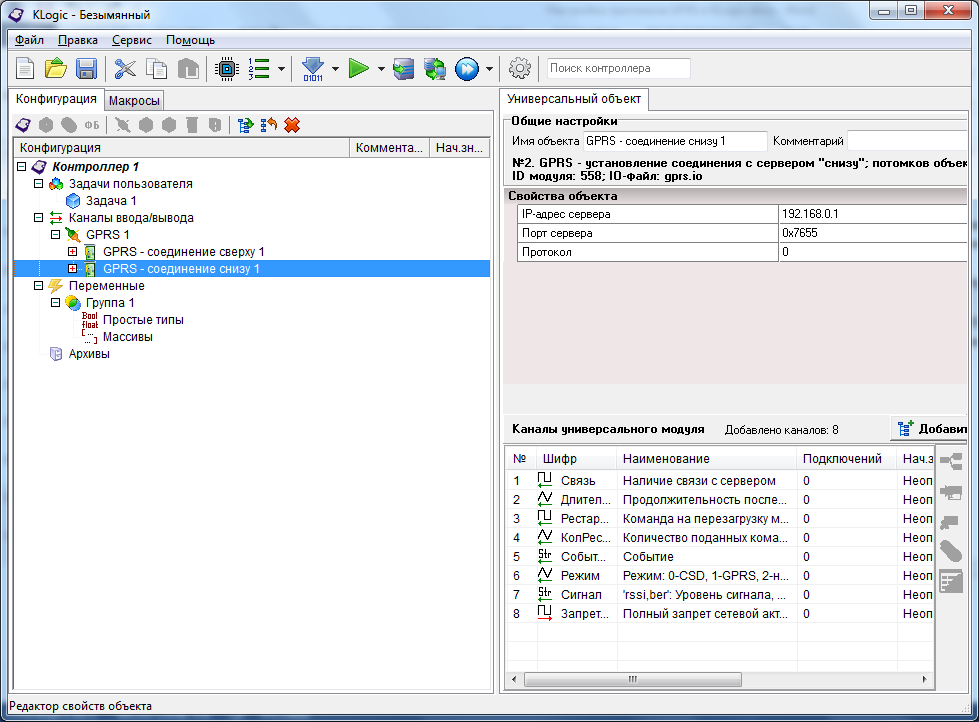Viewport: 979px width, 722px height.
Task: Open dropdown arrow beside the 01011 download icon
Action: pyautogui.click(x=335, y=70)
